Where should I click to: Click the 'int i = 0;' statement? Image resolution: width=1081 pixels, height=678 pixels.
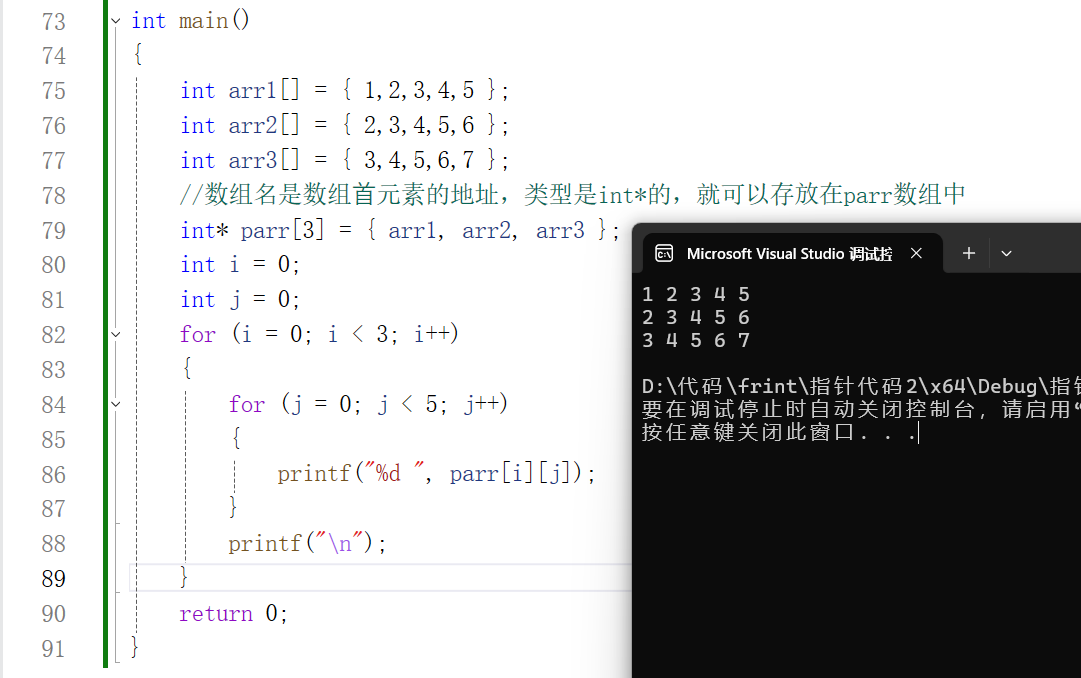tap(240, 264)
